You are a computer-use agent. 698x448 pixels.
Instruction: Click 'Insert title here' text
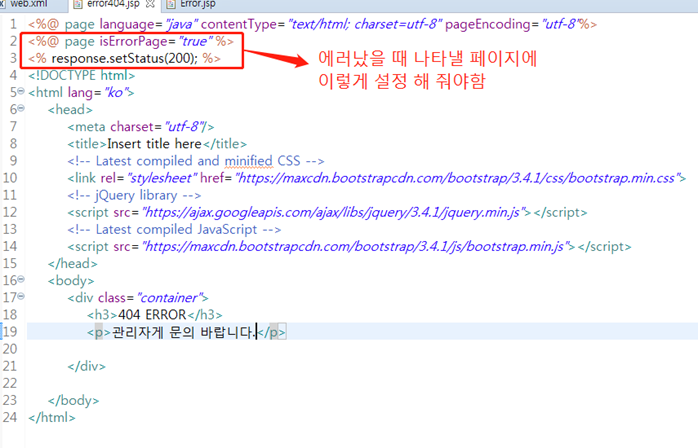tap(154, 144)
